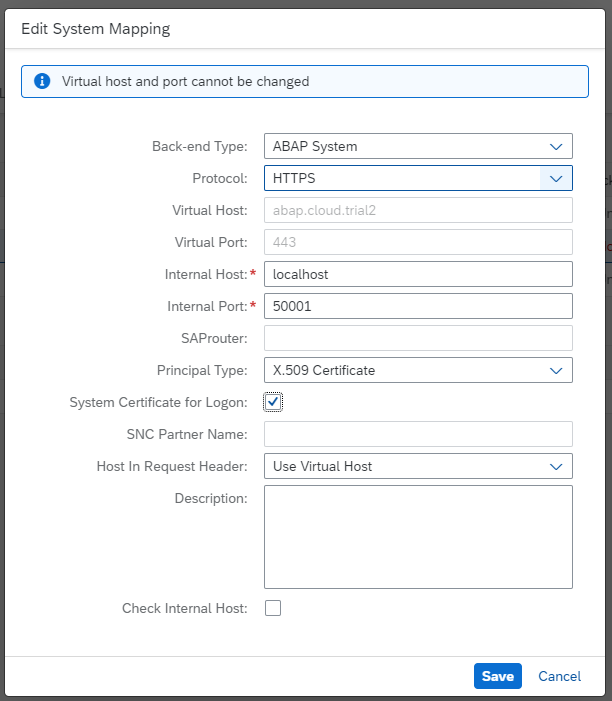Click the Internal Port field showing 50001
Viewport: 612px width, 701px height.
click(418, 306)
